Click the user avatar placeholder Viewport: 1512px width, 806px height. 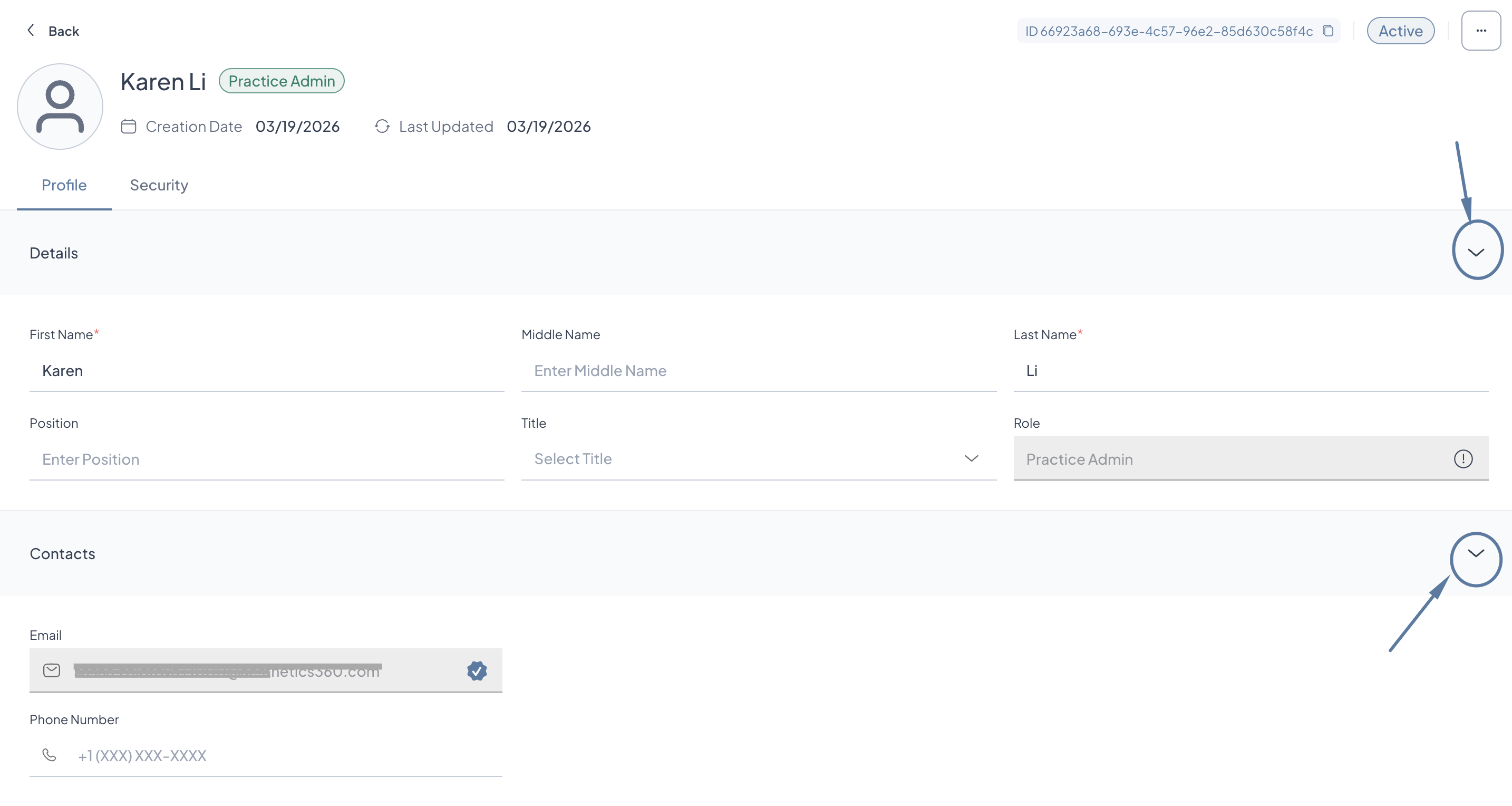point(60,107)
